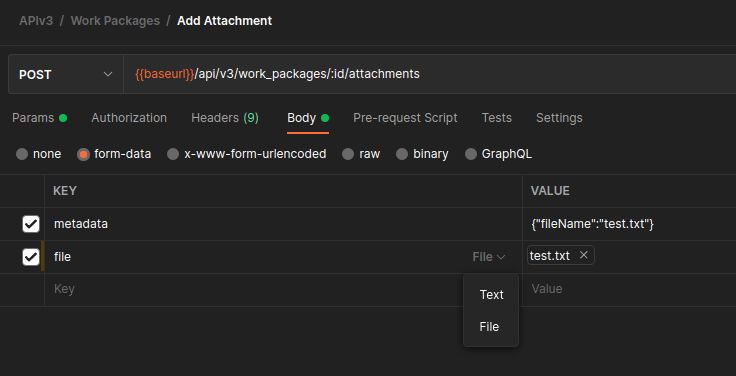The height and width of the screenshot is (376, 736).
Task: Click the {{baseurl}} variable in URL
Action: coord(165,74)
